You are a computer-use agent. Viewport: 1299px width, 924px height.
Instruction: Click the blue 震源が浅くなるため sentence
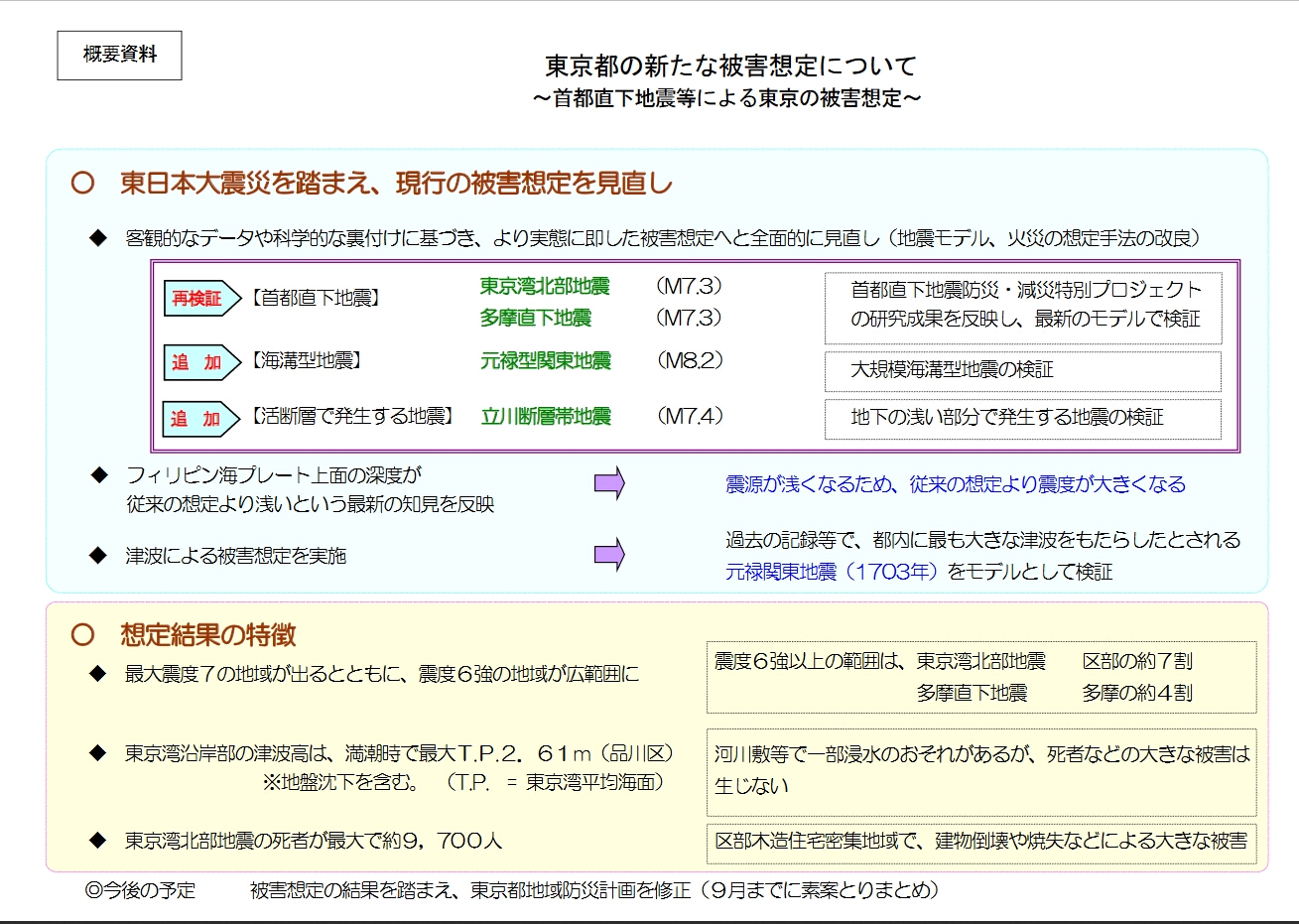955,484
